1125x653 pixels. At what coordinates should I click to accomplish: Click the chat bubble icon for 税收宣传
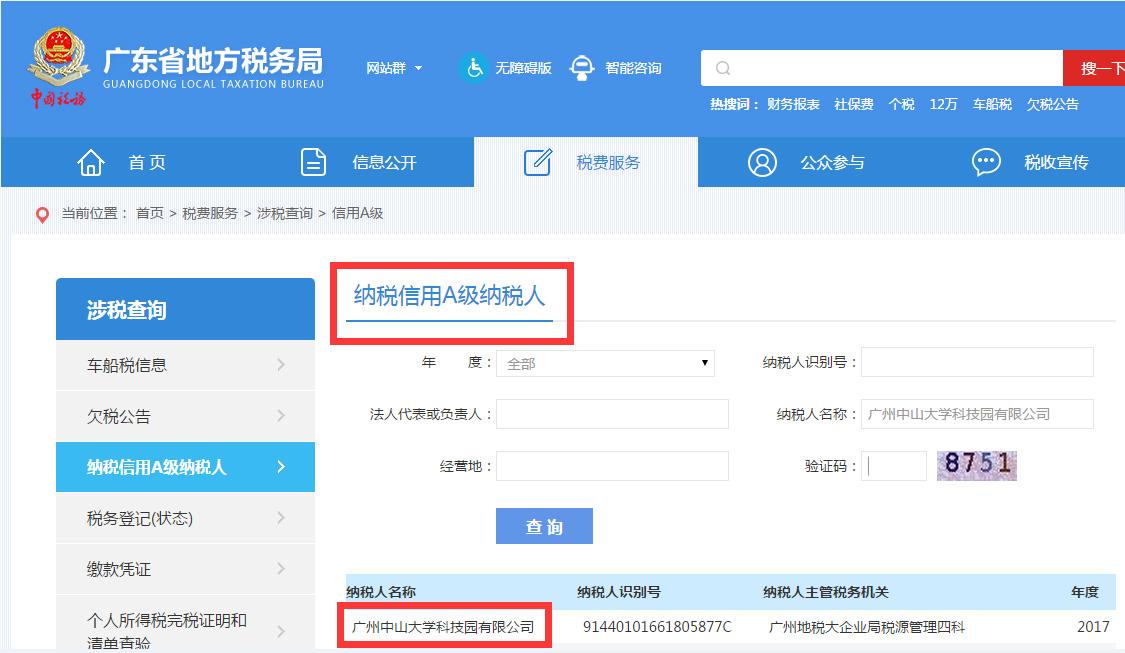(x=986, y=162)
